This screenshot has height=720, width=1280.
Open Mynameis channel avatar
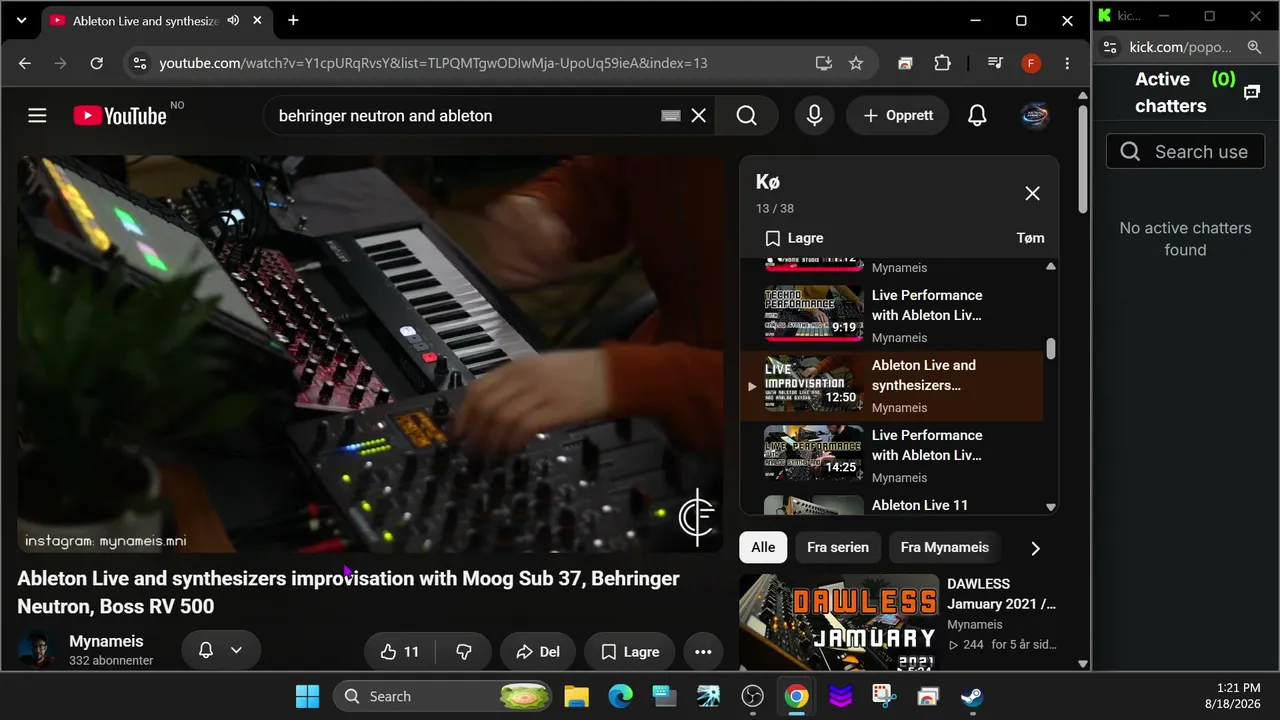pos(37,650)
